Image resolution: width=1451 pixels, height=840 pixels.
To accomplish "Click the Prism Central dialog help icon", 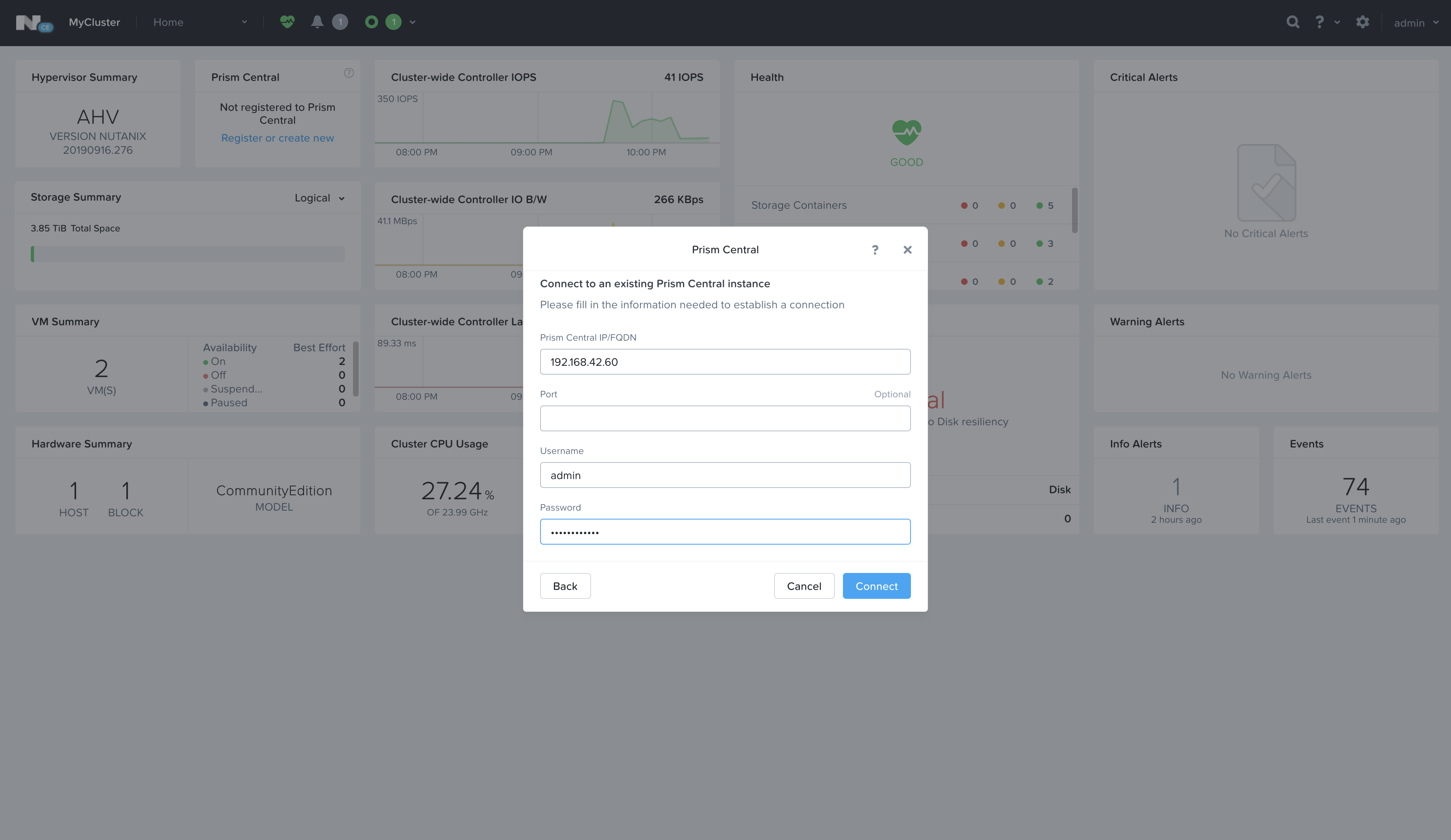I will point(874,250).
